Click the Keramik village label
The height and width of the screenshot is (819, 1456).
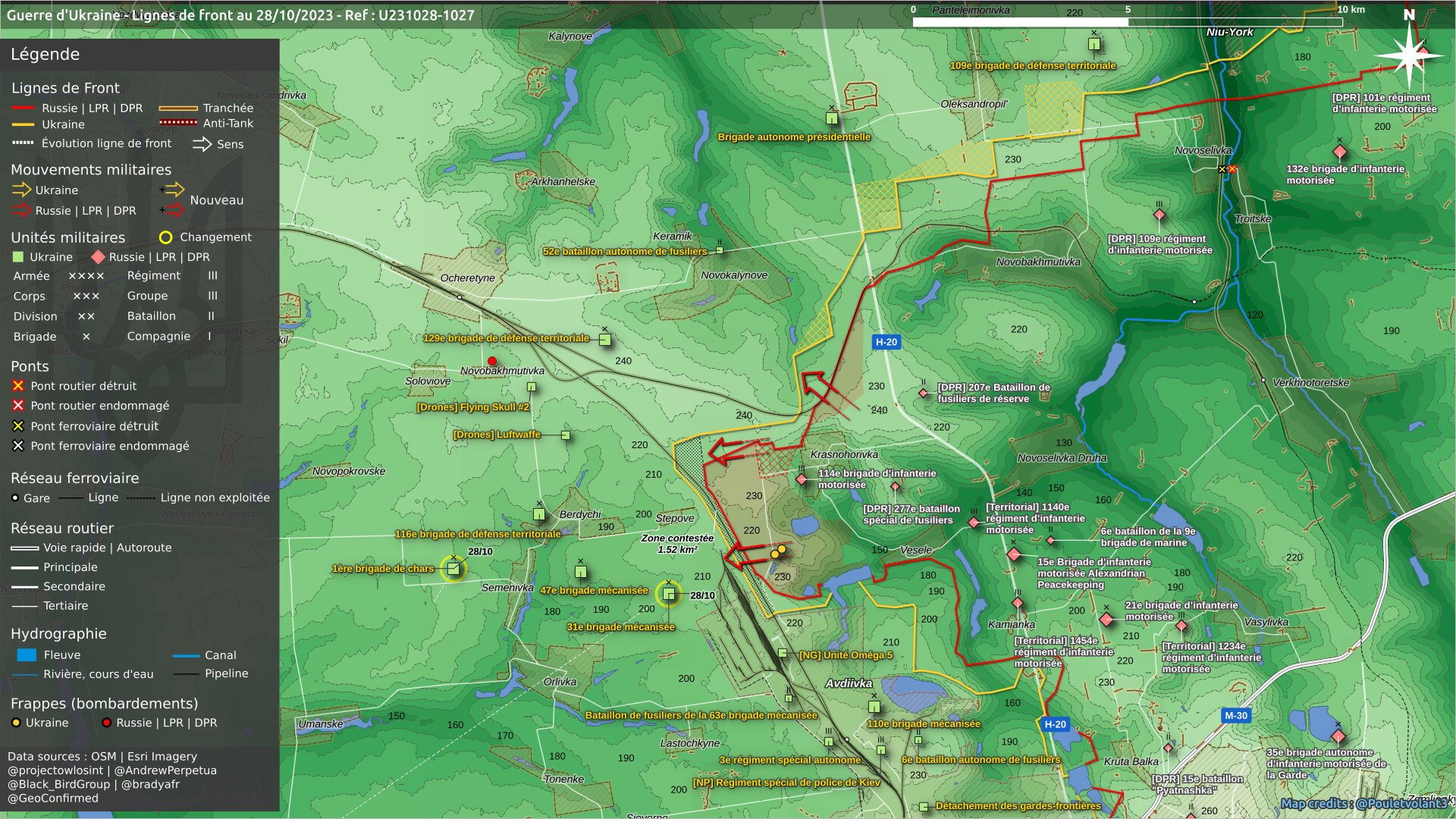coord(673,236)
